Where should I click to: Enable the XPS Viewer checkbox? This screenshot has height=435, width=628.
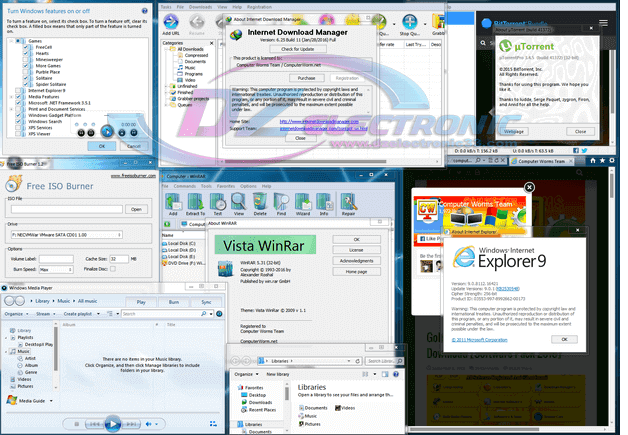(x=18, y=134)
